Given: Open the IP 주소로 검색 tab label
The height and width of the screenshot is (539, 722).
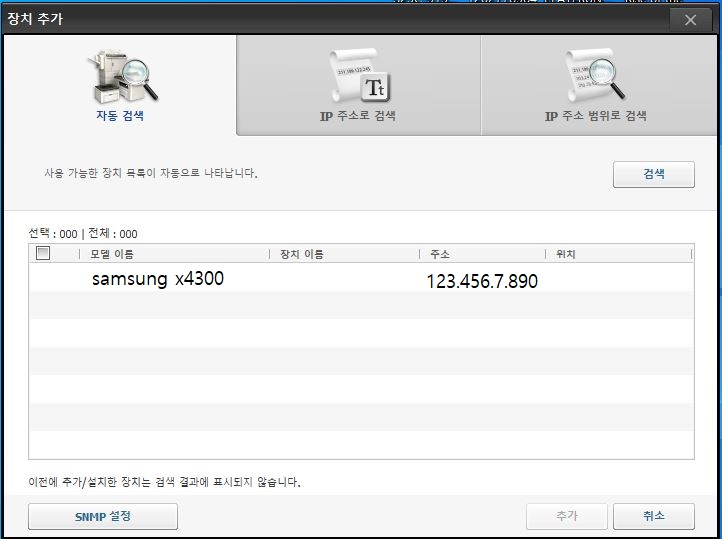Looking at the screenshot, I should 358,116.
